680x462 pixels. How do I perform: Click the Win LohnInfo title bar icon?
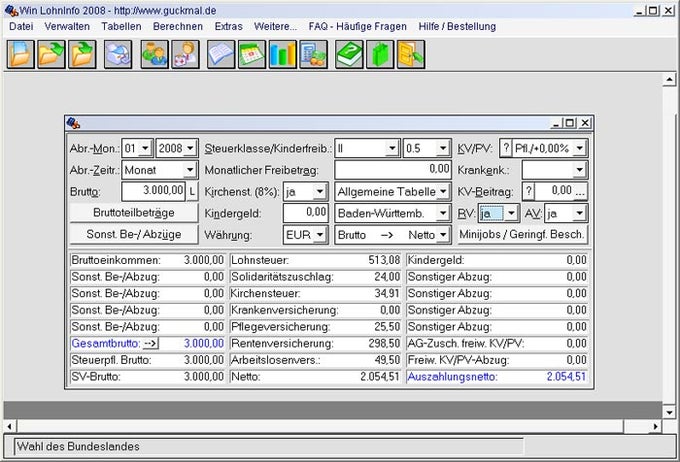tap(11, 10)
